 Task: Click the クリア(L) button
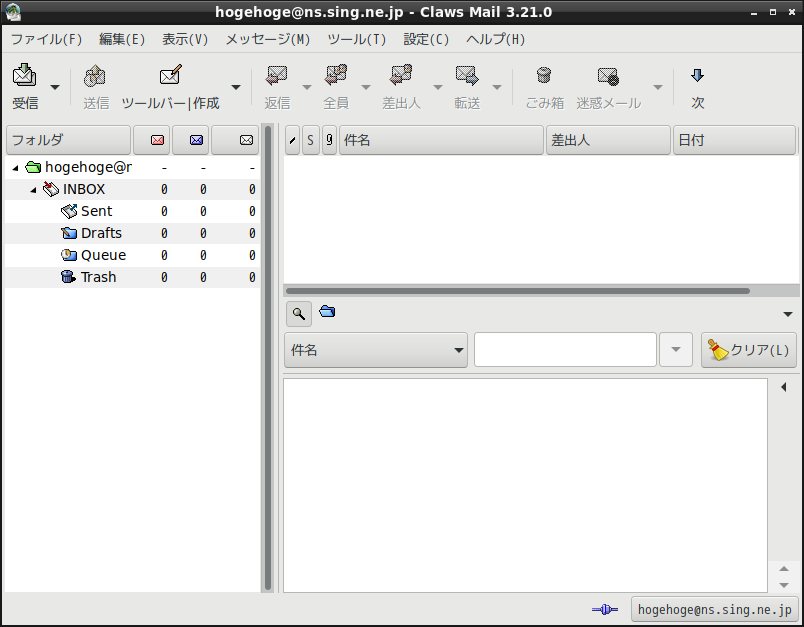click(749, 350)
